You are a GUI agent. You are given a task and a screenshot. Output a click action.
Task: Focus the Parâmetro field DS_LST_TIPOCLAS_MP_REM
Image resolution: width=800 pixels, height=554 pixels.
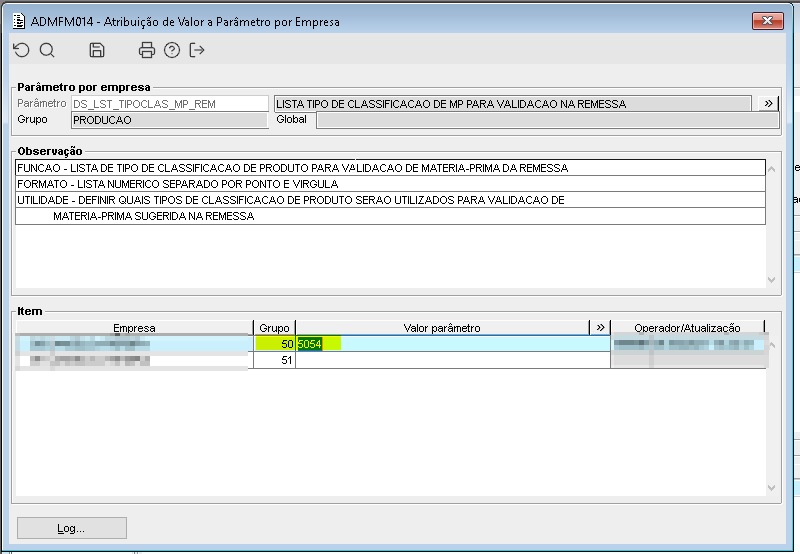[x=169, y=104]
